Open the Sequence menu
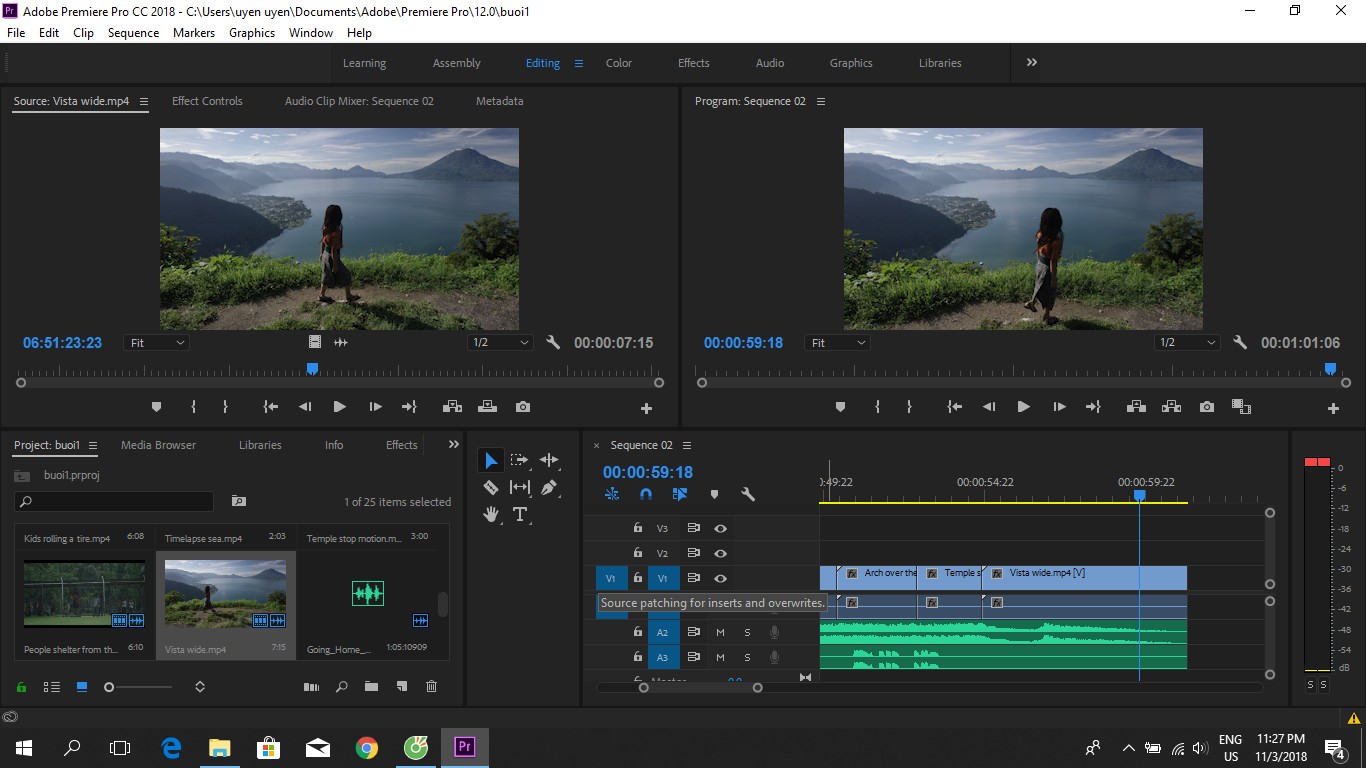The height and width of the screenshot is (768, 1366). pos(133,32)
